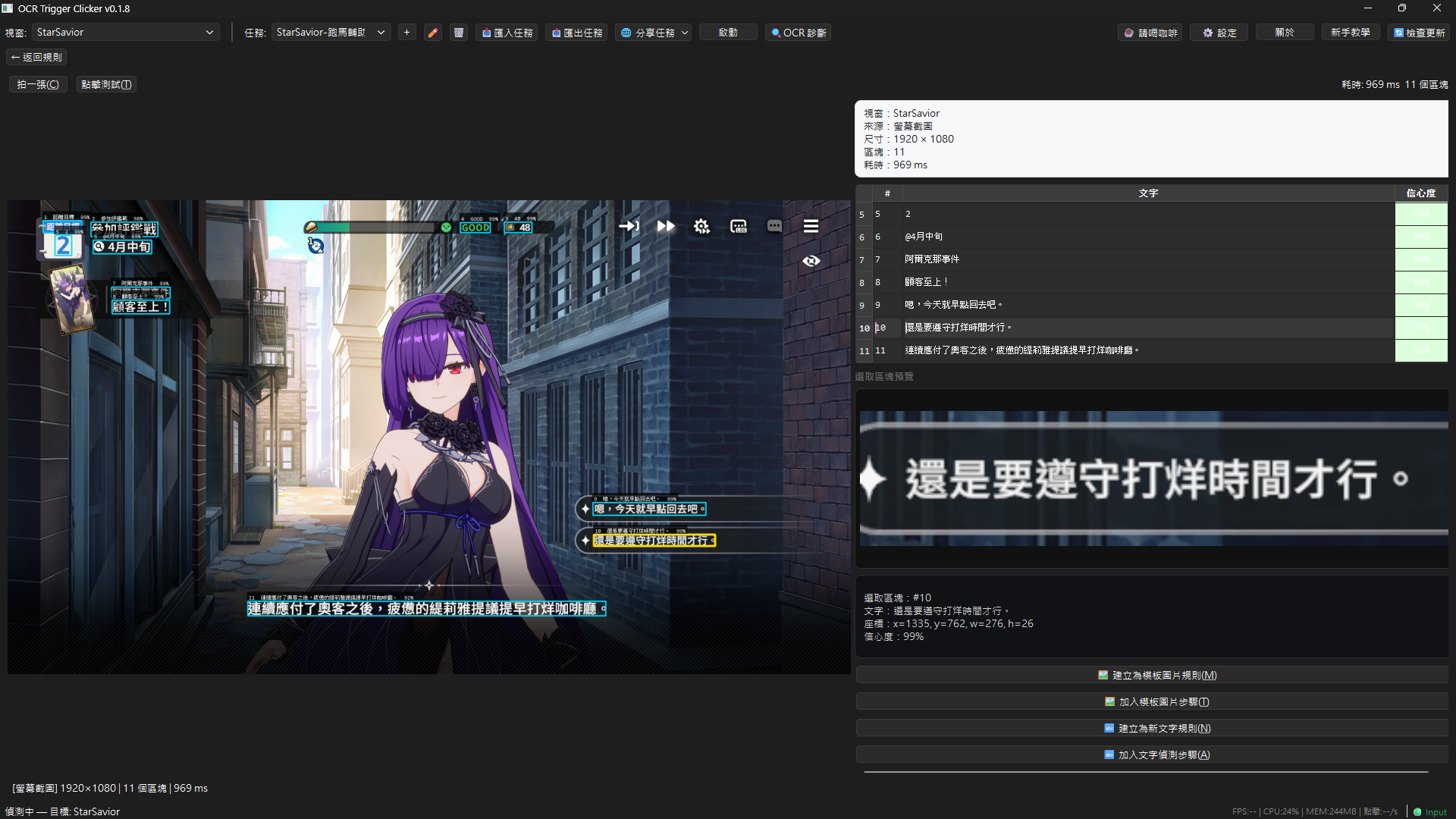This screenshot has width=1456, height=819.
Task: Click the 座標：x=1335 line in the details
Action: [x=948, y=623]
